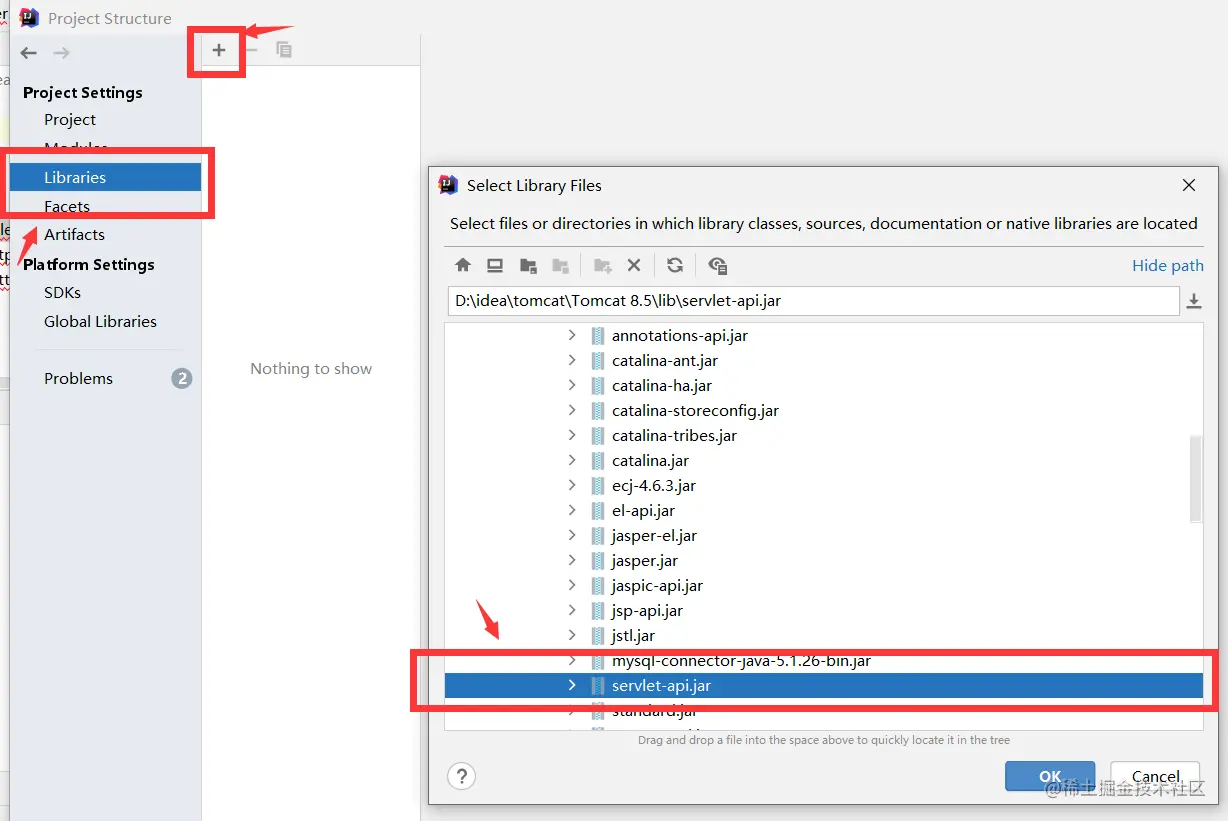Click the Hide path link
The height and width of the screenshot is (821, 1228).
point(1167,265)
